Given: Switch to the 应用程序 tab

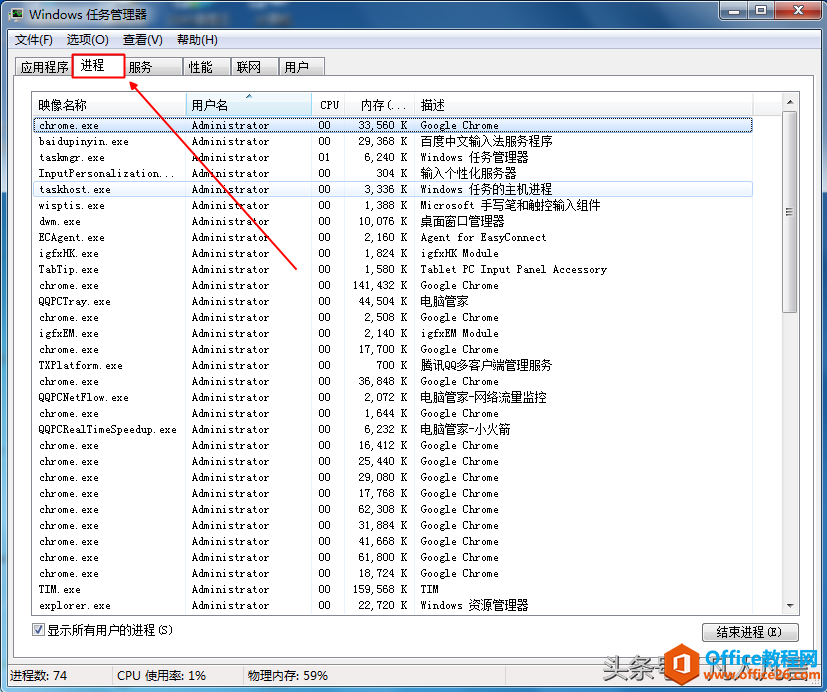Looking at the screenshot, I should pyautogui.click(x=44, y=67).
